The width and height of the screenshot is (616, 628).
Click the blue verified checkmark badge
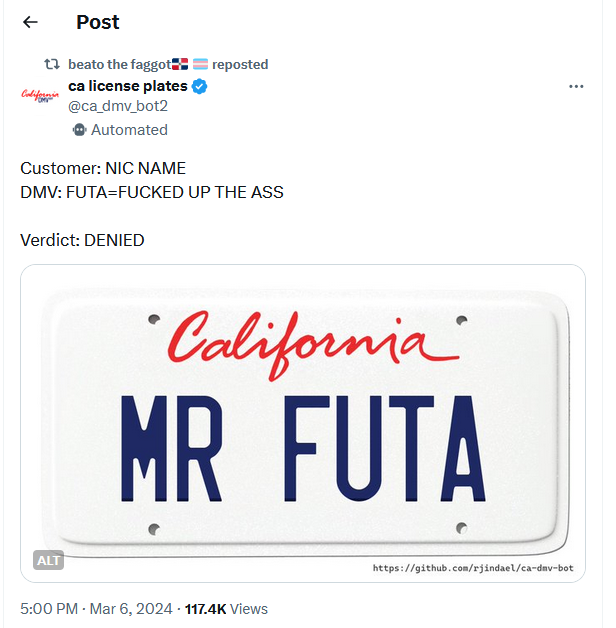coord(200,86)
